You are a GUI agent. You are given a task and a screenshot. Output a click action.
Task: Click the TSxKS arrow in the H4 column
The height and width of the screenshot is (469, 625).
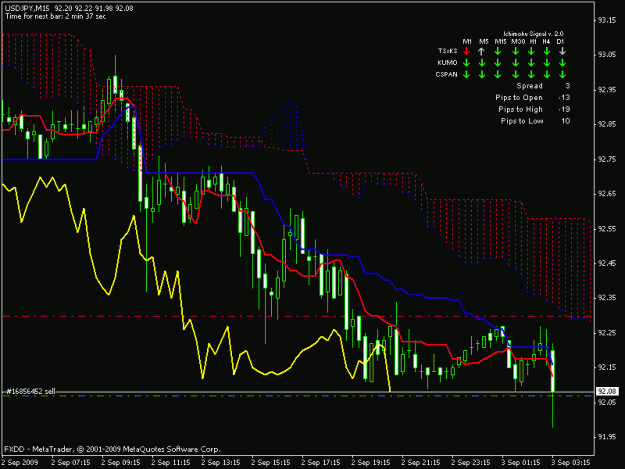547,51
